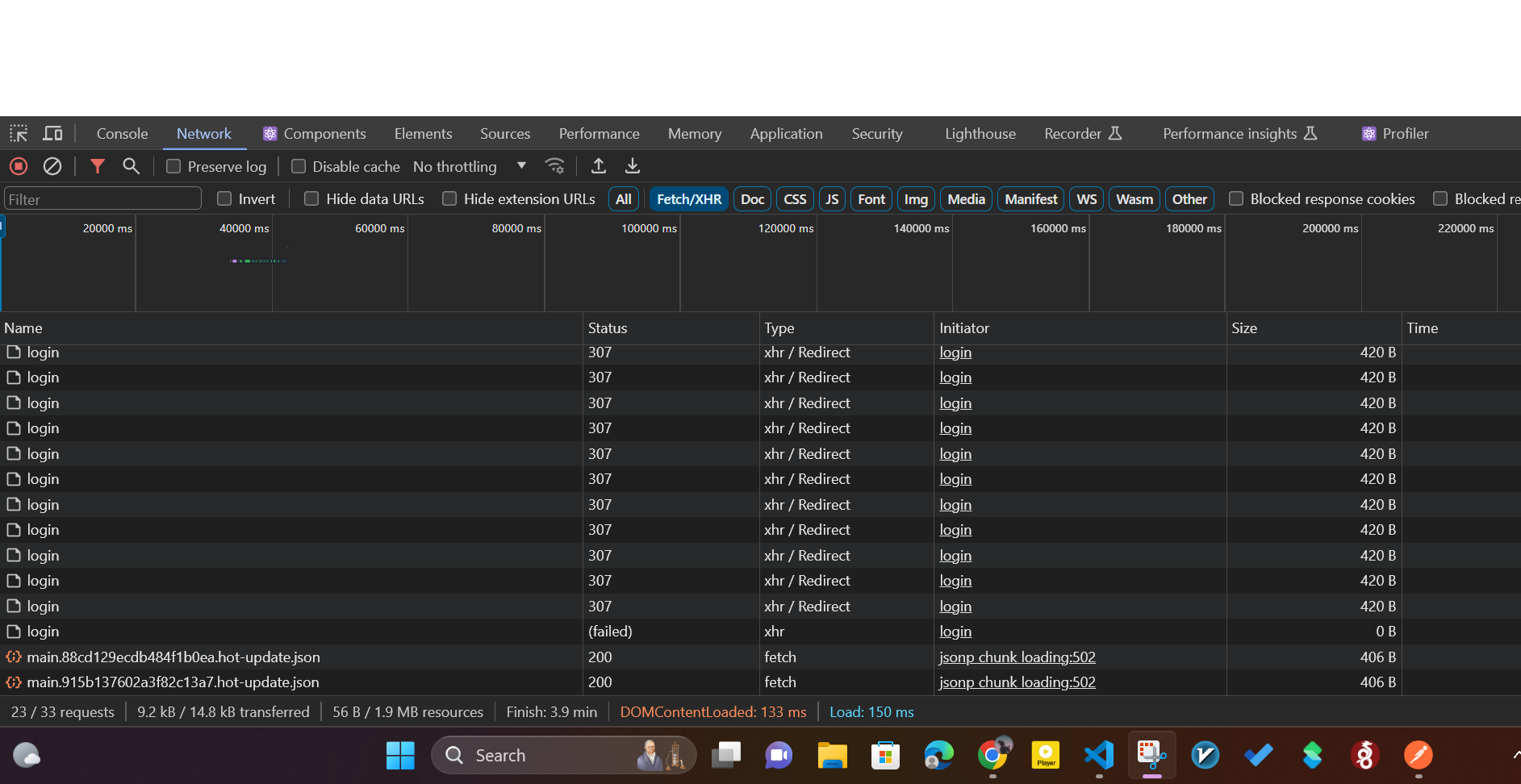Focus the network Filter text field
The width and height of the screenshot is (1521, 784).
click(x=102, y=199)
